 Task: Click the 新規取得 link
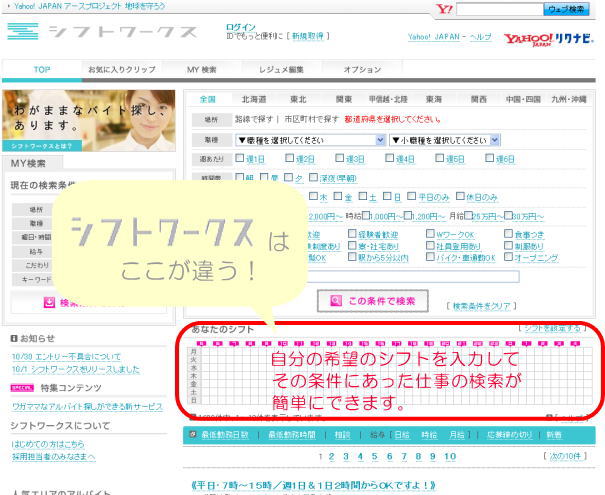point(308,36)
